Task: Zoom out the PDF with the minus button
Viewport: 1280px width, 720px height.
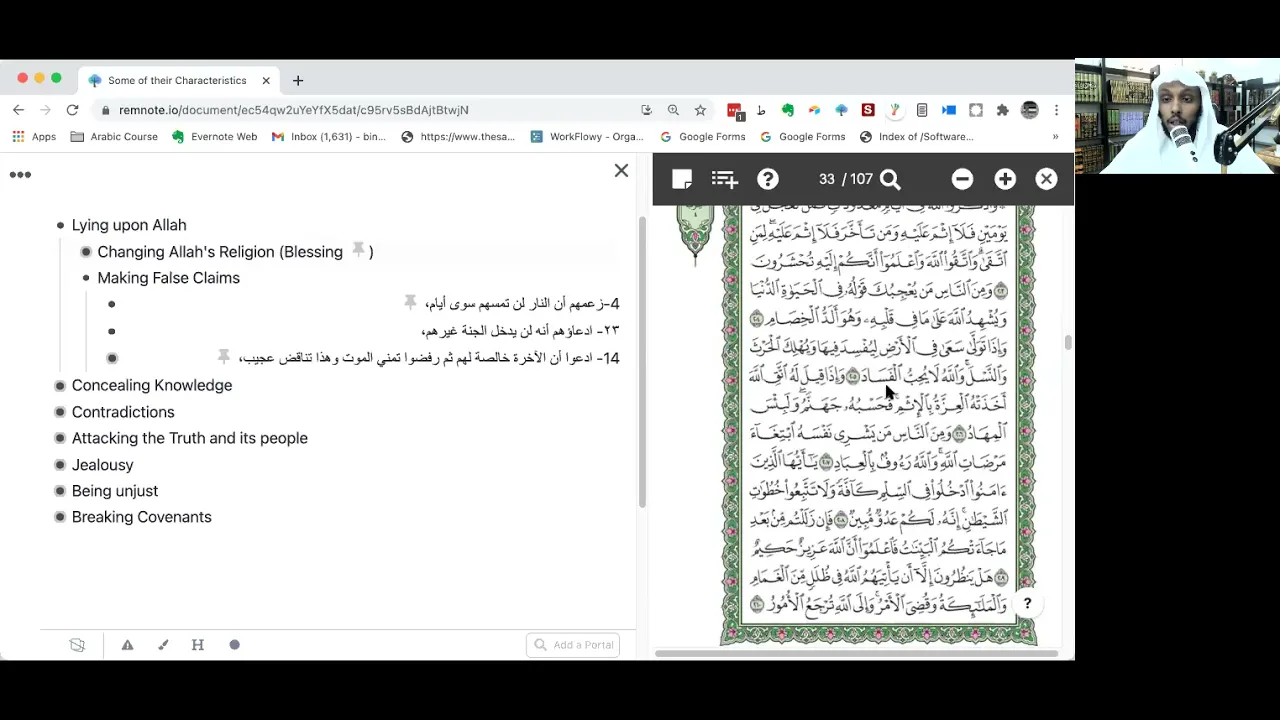Action: (962, 179)
